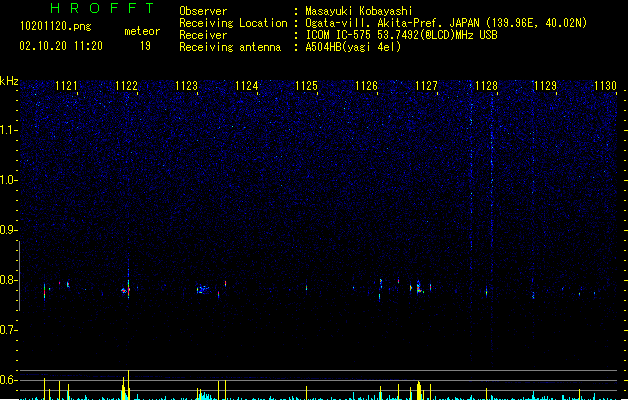Click the name Masayuki Kobayashi
Viewport: 629px width, 400px height.
[359, 11]
